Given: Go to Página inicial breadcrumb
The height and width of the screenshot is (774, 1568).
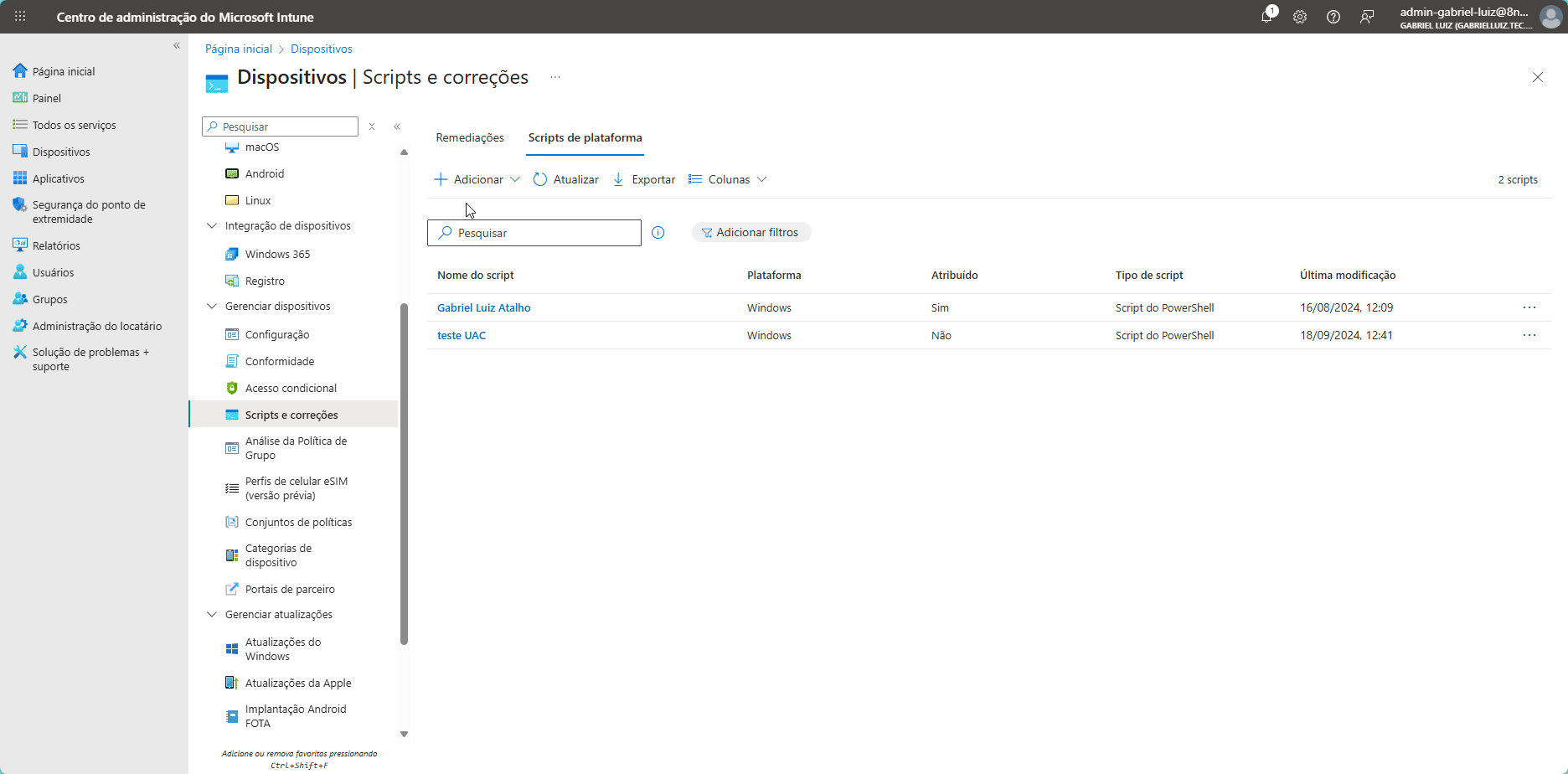Looking at the screenshot, I should [x=239, y=49].
